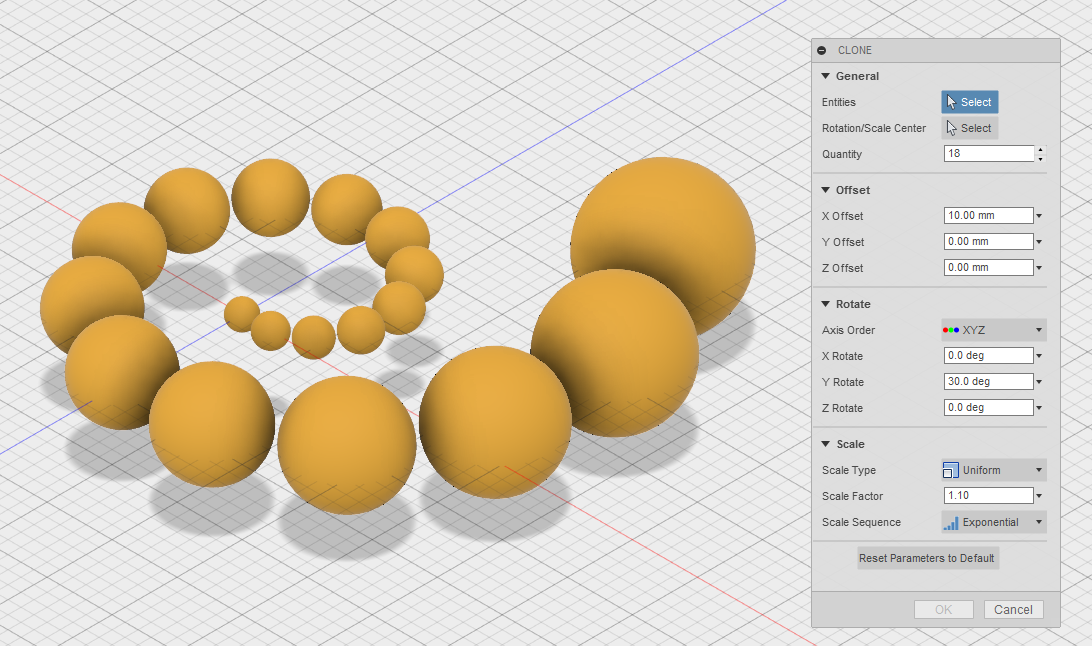The width and height of the screenshot is (1092, 646).
Task: Collapse the General section
Action: [825, 76]
